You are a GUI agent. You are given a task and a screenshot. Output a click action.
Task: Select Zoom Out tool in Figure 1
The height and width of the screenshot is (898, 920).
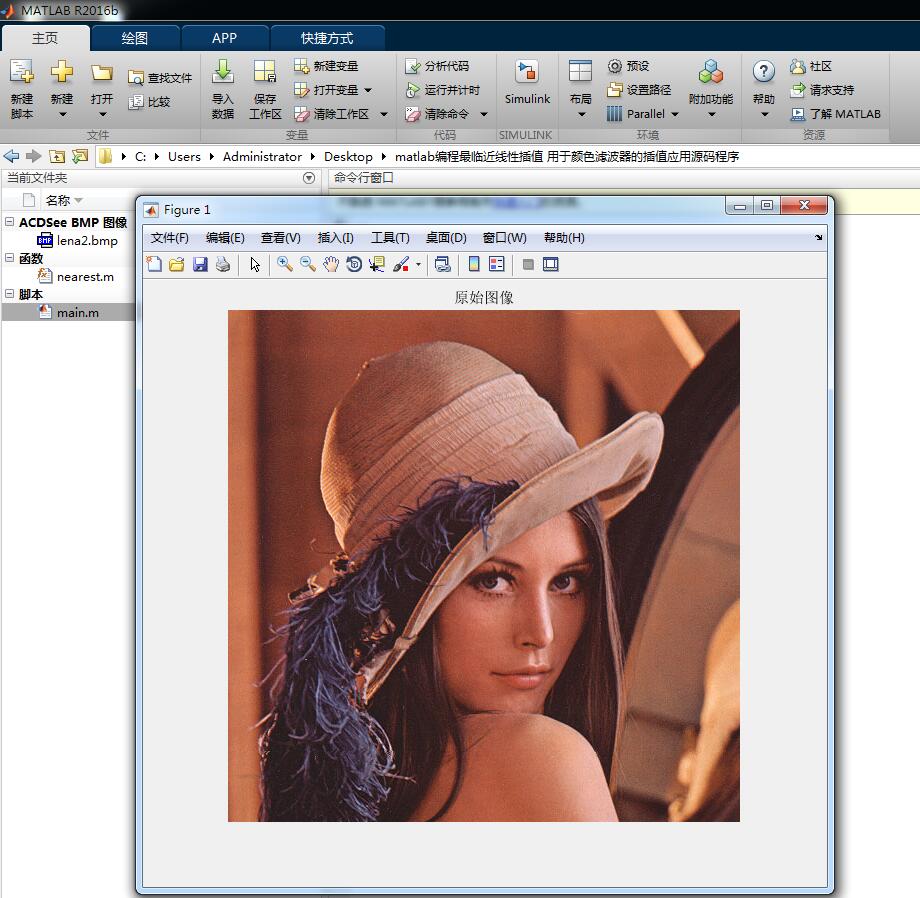coord(308,265)
